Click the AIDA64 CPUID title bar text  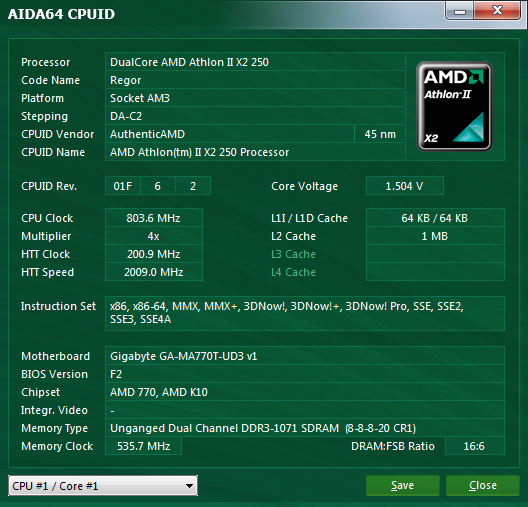(x=61, y=14)
